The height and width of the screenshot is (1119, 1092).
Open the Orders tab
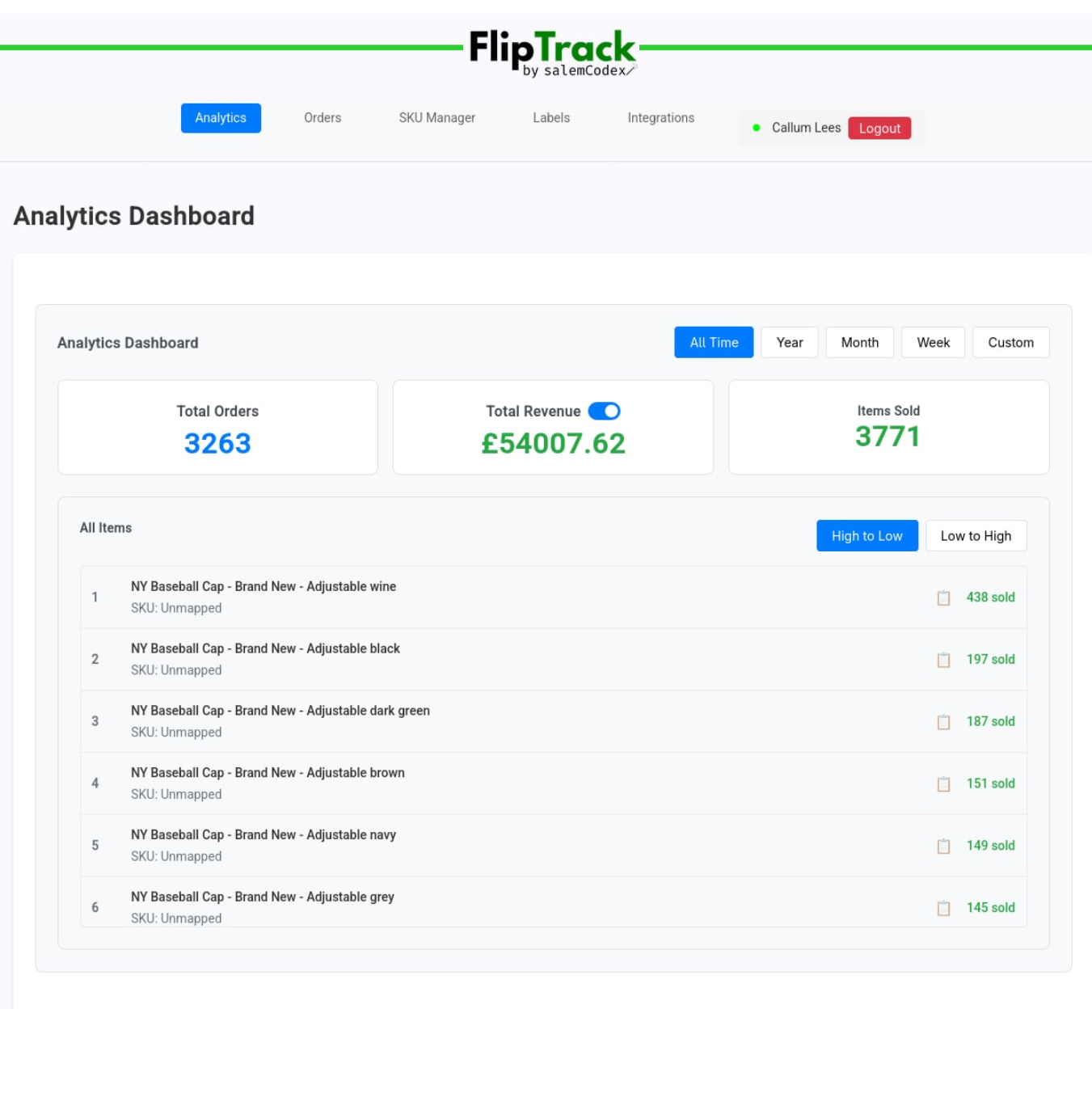323,118
